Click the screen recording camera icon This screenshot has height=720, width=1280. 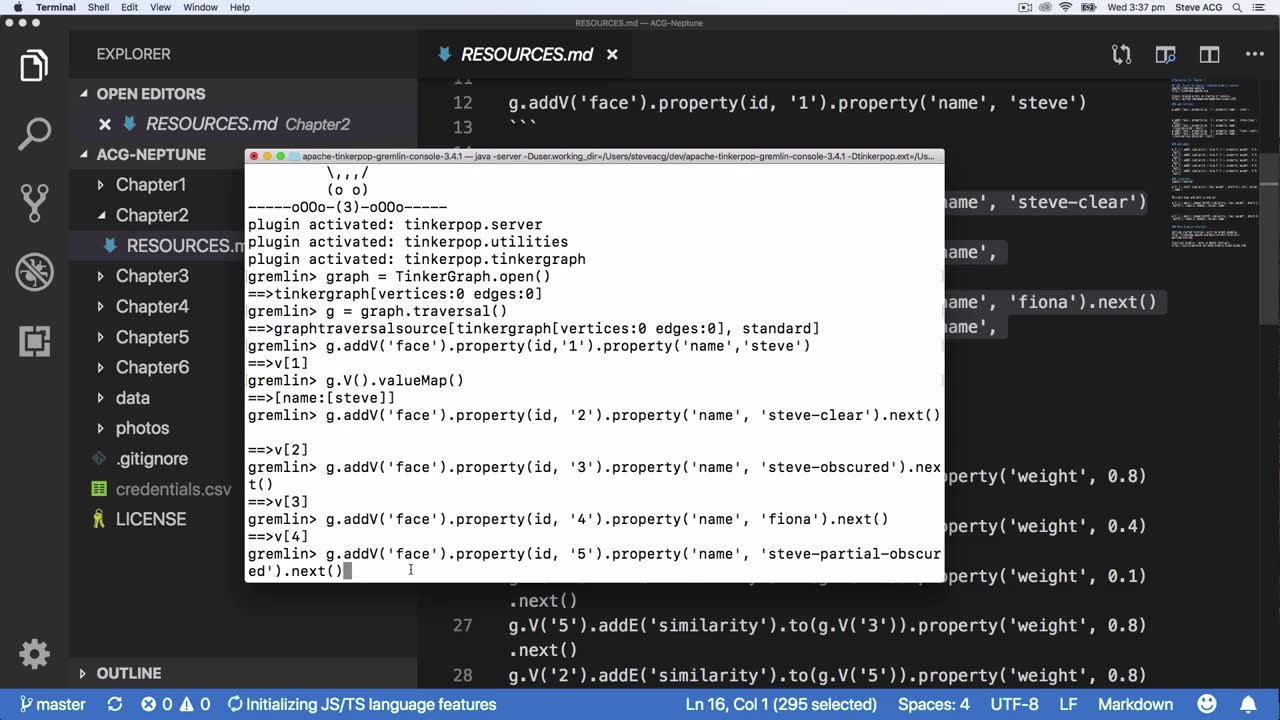(x=1025, y=7)
